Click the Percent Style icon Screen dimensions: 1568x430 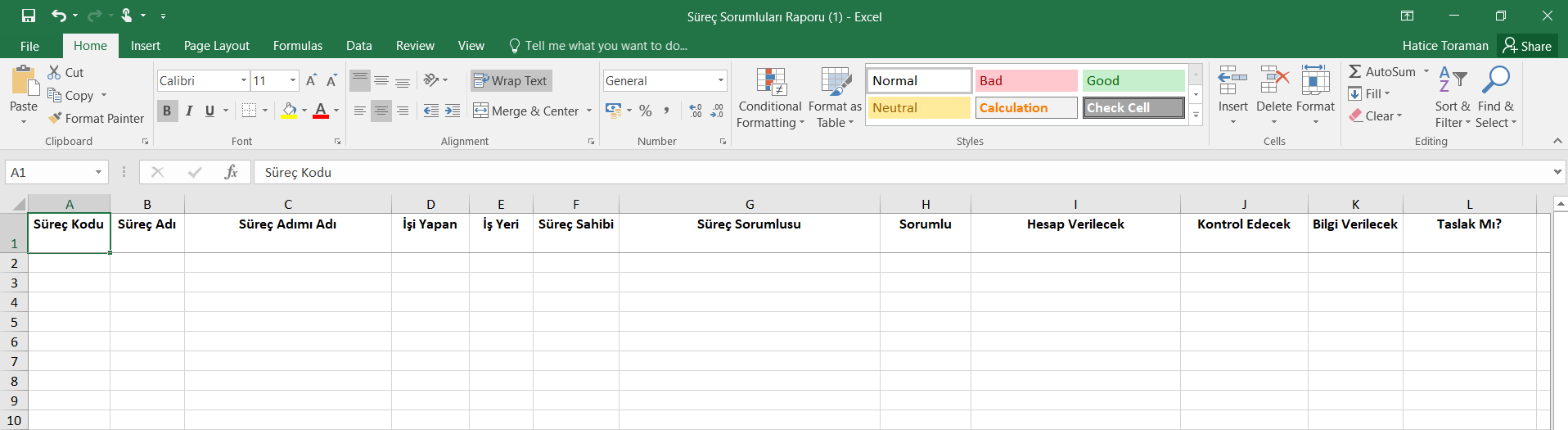coord(646,111)
